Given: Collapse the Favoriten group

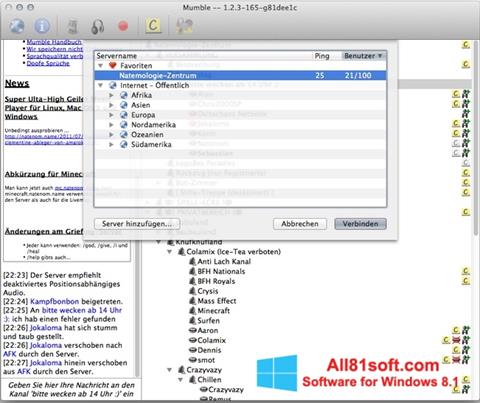Looking at the screenshot, I should 100,66.
